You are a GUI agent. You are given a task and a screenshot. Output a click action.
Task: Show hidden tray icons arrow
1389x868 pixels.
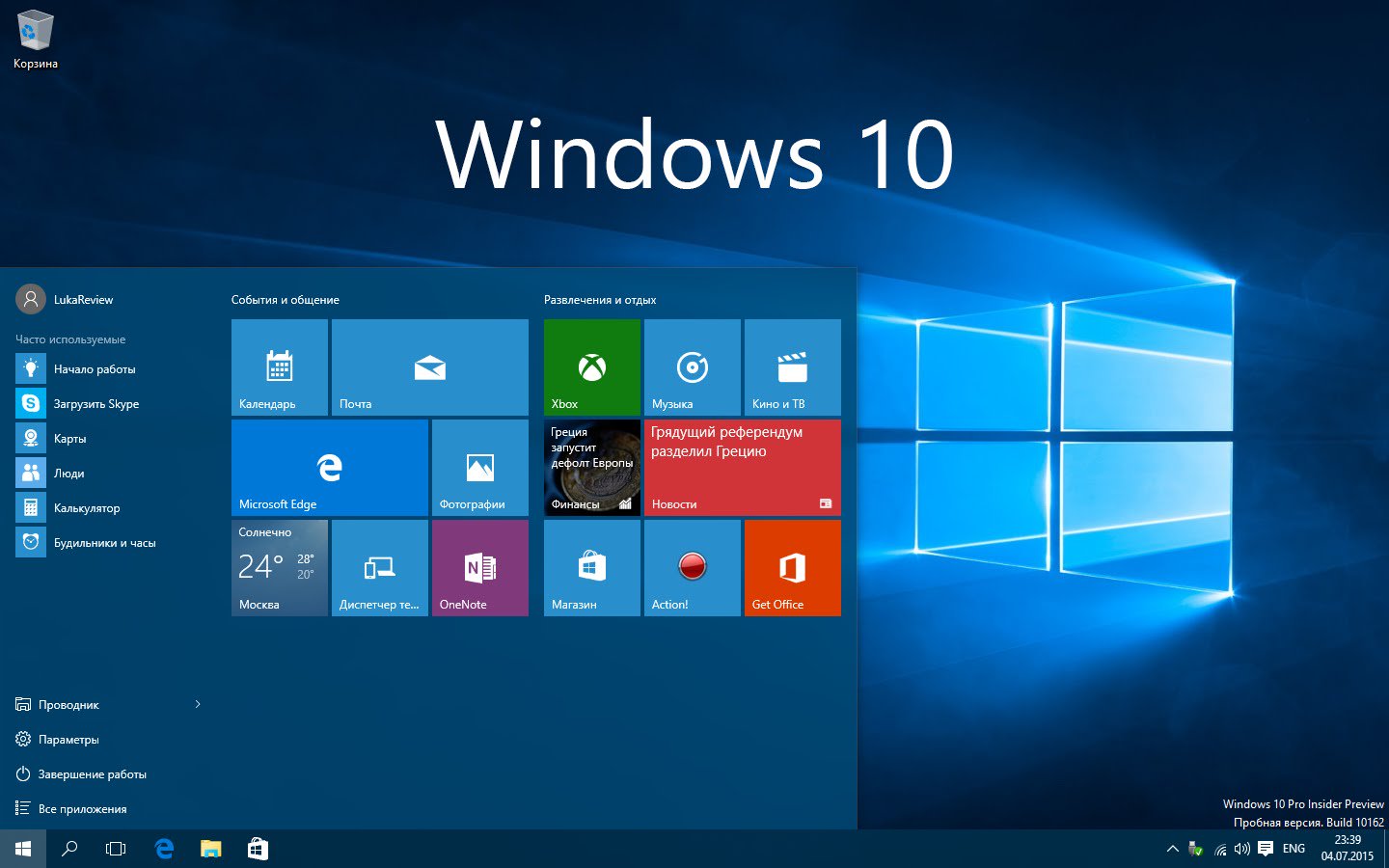pyautogui.click(x=1173, y=849)
